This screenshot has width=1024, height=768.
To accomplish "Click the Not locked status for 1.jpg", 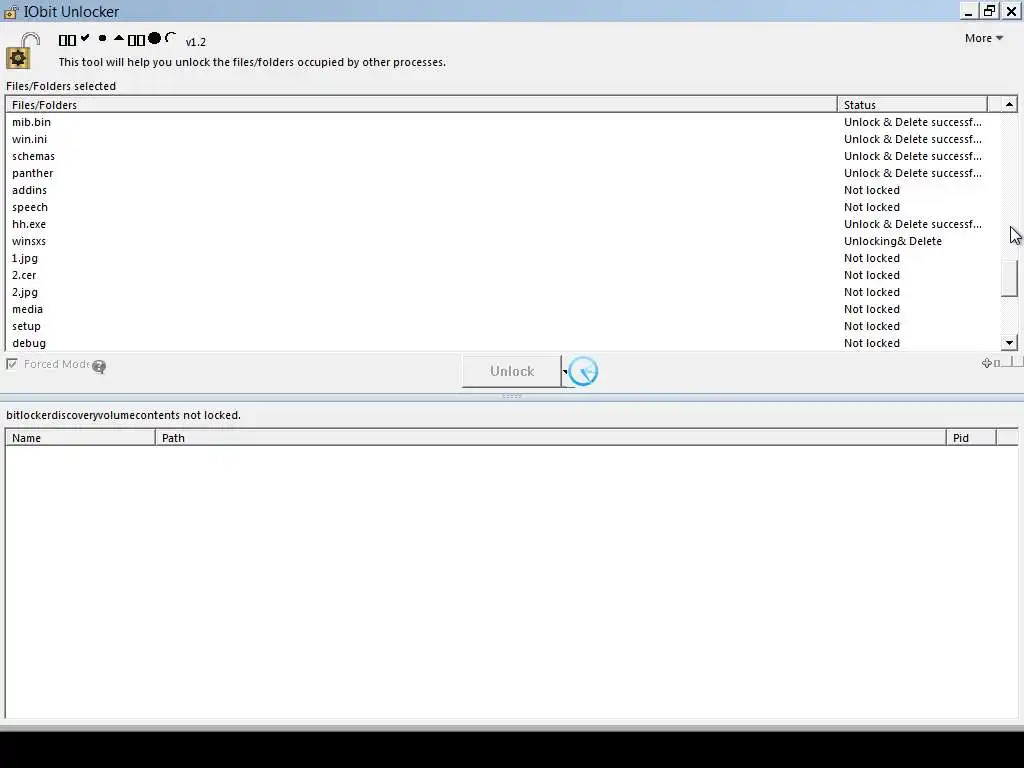I will point(872,258).
